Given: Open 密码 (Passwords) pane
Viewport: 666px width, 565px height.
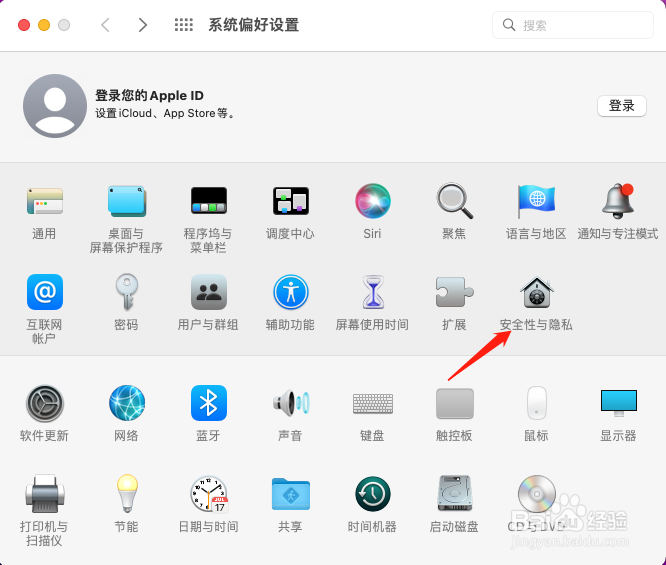Looking at the screenshot, I should [127, 292].
